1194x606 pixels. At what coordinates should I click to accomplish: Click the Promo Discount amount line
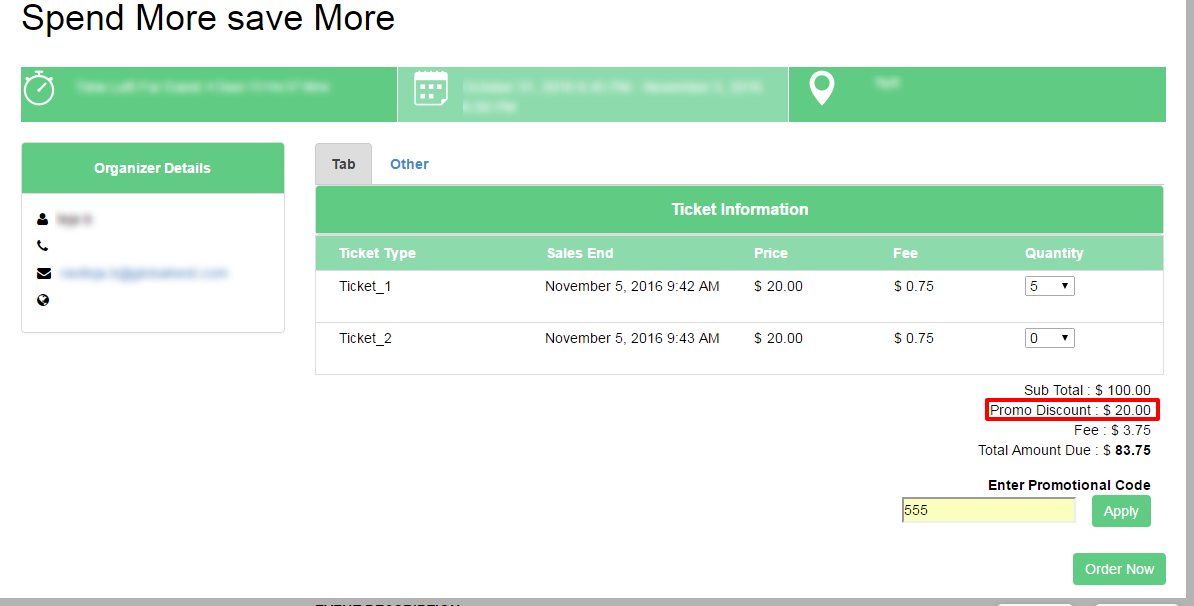[x=1071, y=410]
